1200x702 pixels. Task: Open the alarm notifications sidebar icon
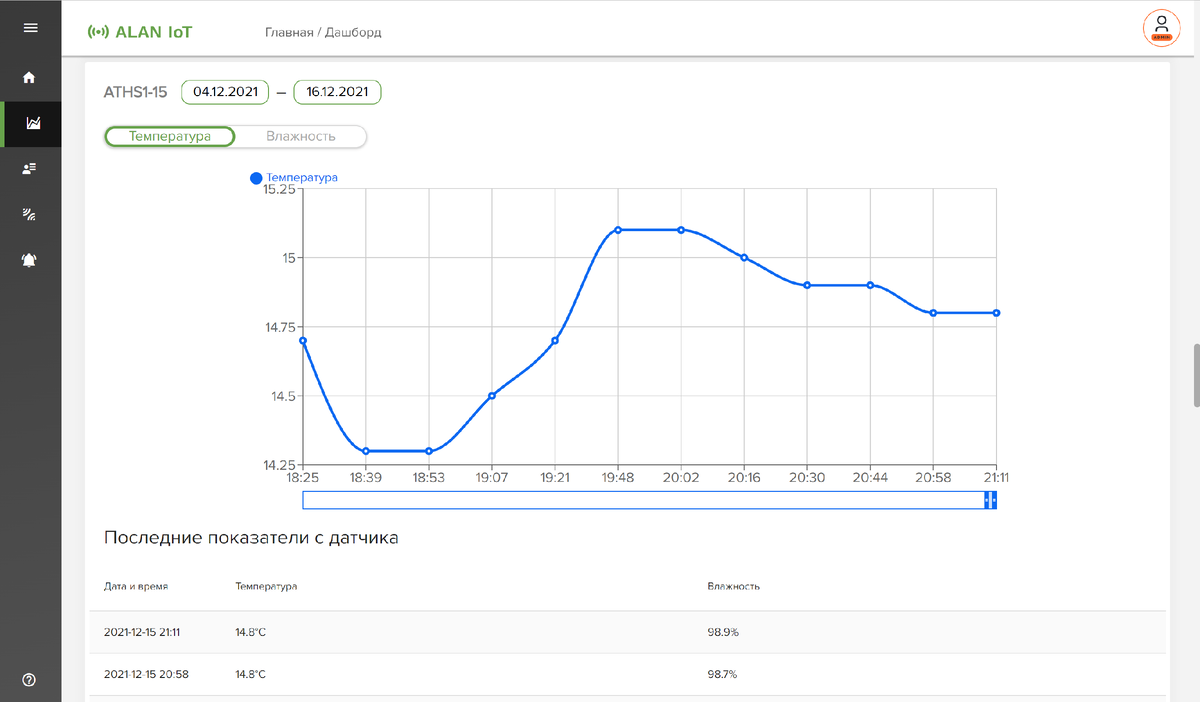(30, 260)
